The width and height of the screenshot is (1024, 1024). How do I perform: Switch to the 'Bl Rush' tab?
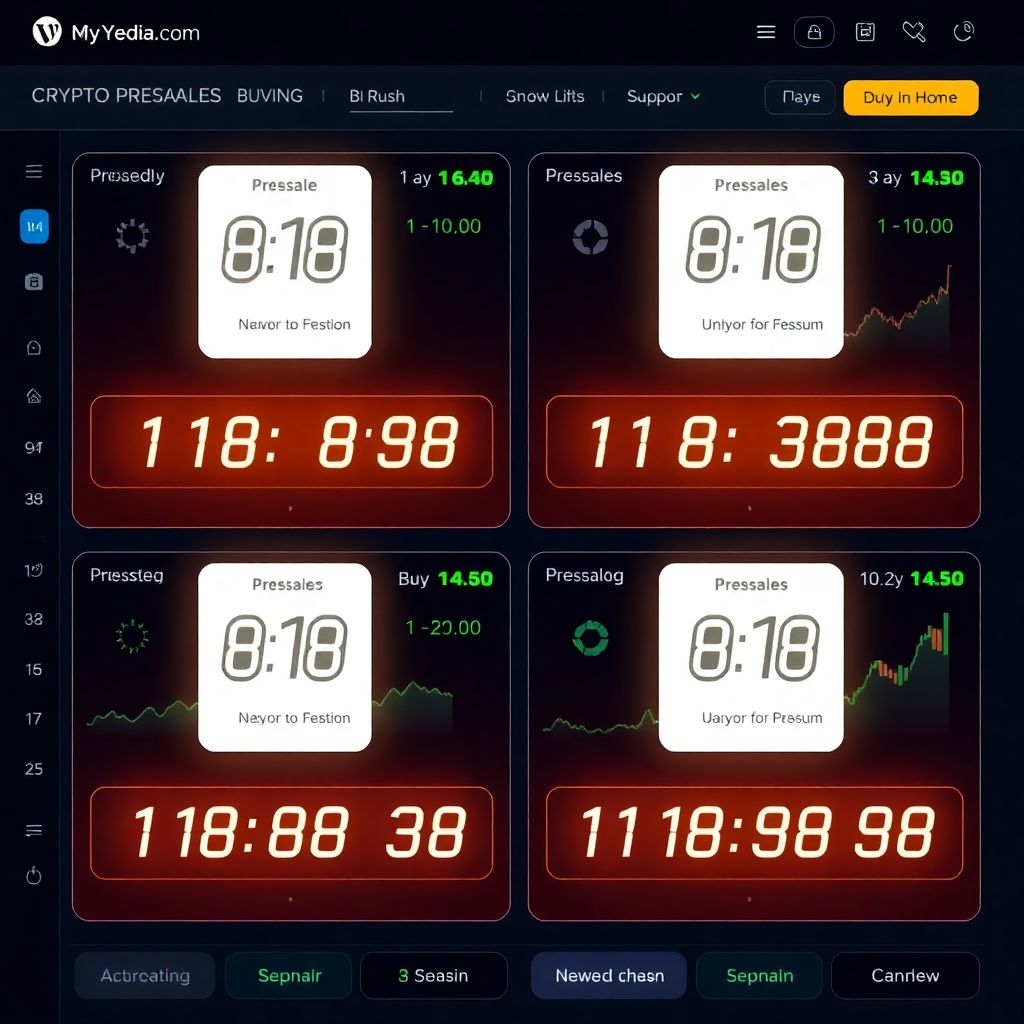click(378, 96)
